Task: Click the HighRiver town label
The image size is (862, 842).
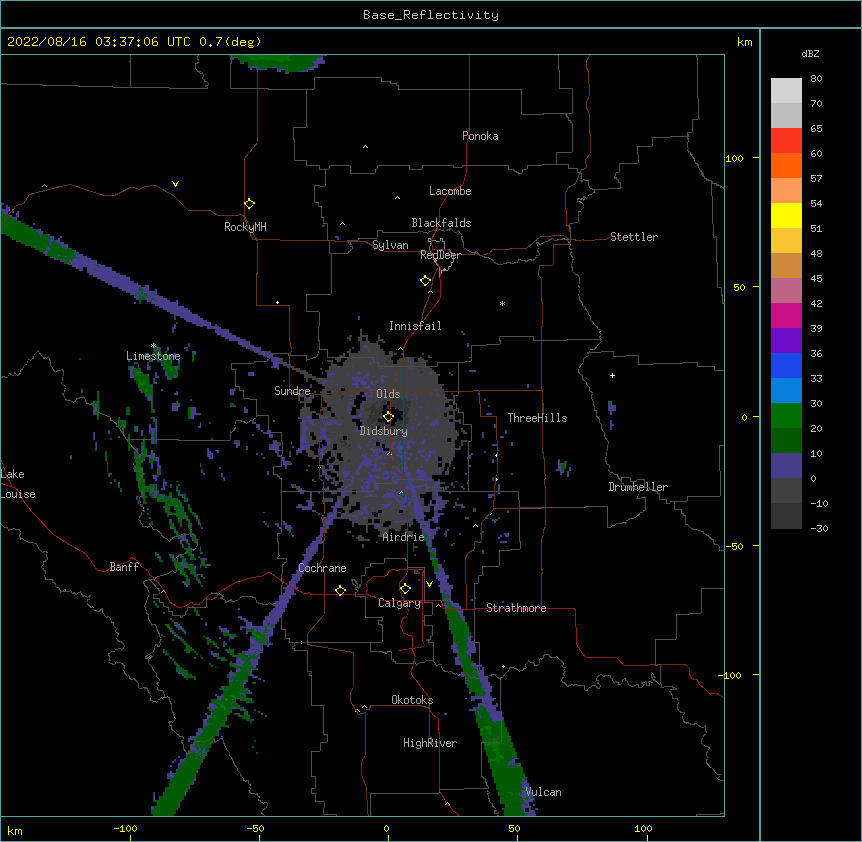Action: [430, 743]
